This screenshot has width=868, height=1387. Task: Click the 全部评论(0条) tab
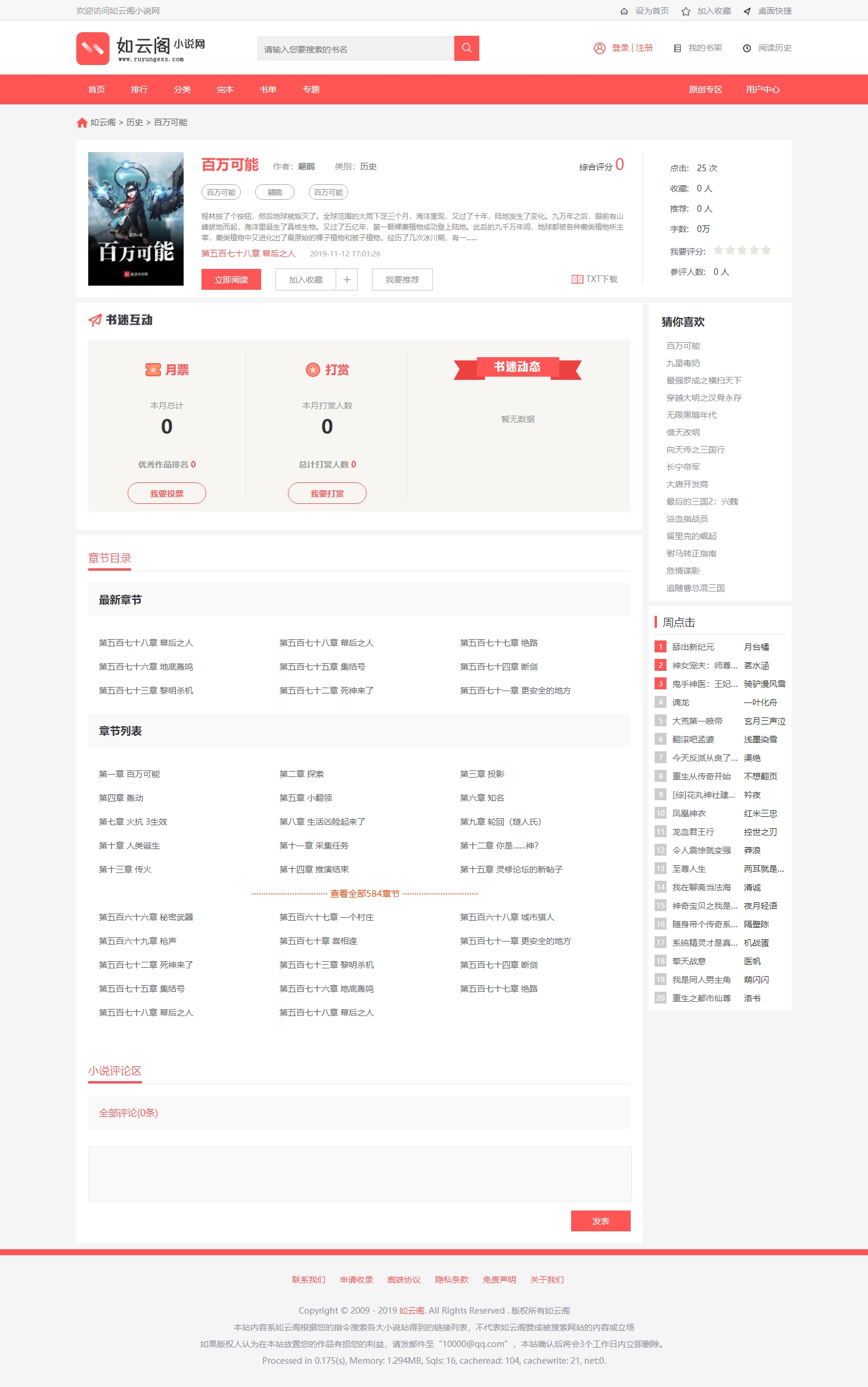tap(129, 1113)
